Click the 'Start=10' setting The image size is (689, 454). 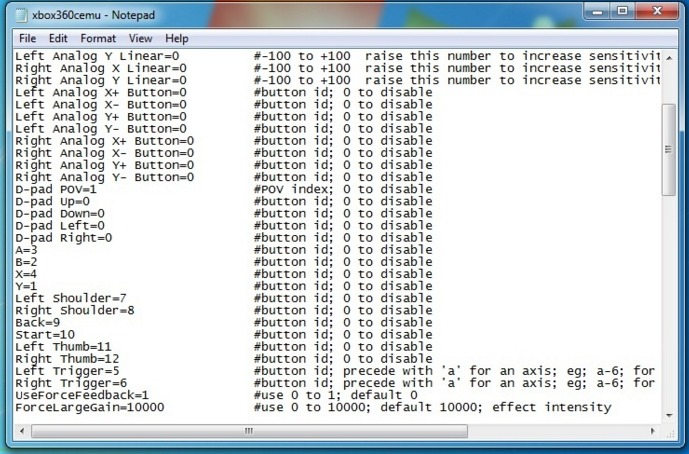[x=45, y=335]
